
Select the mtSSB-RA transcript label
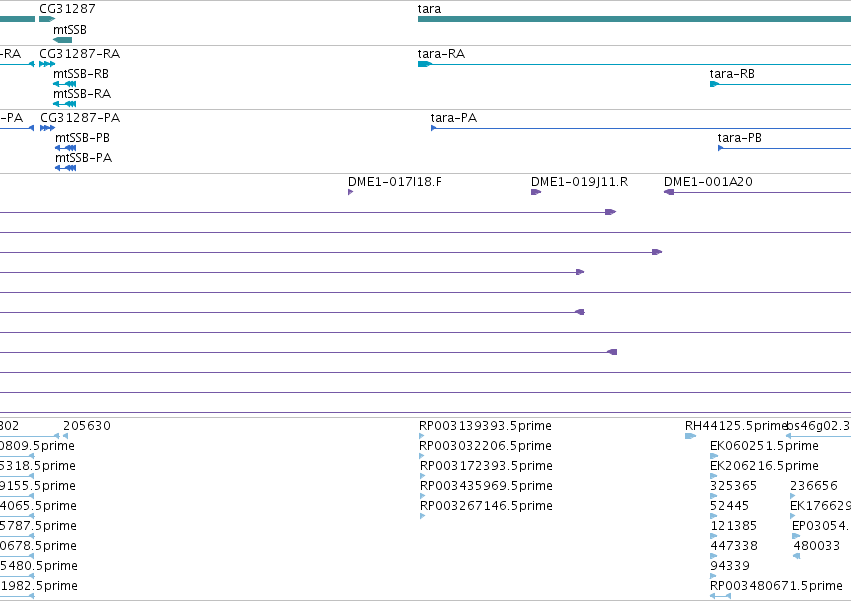(x=82, y=94)
